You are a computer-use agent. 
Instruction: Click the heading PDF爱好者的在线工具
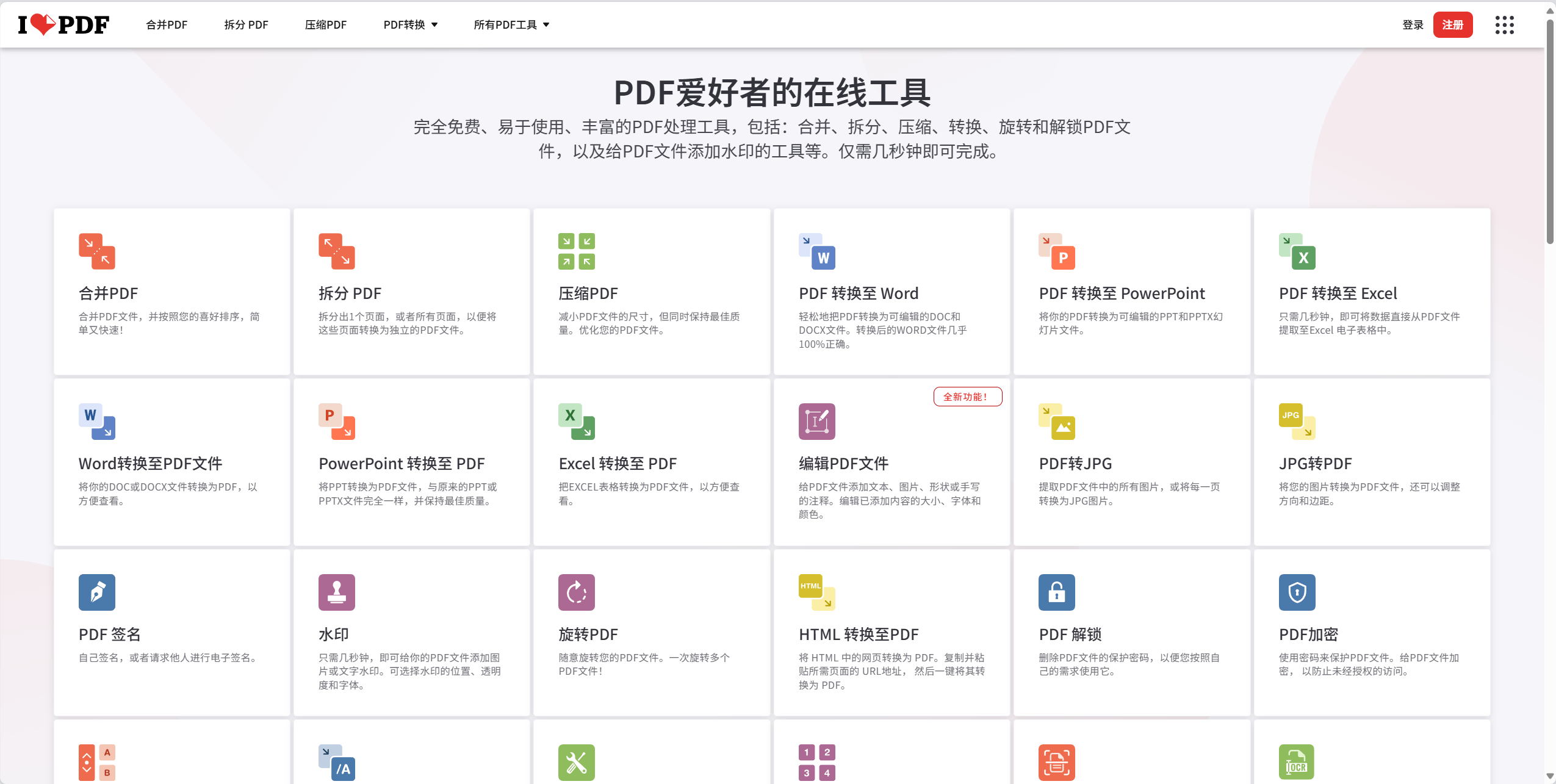(x=773, y=93)
